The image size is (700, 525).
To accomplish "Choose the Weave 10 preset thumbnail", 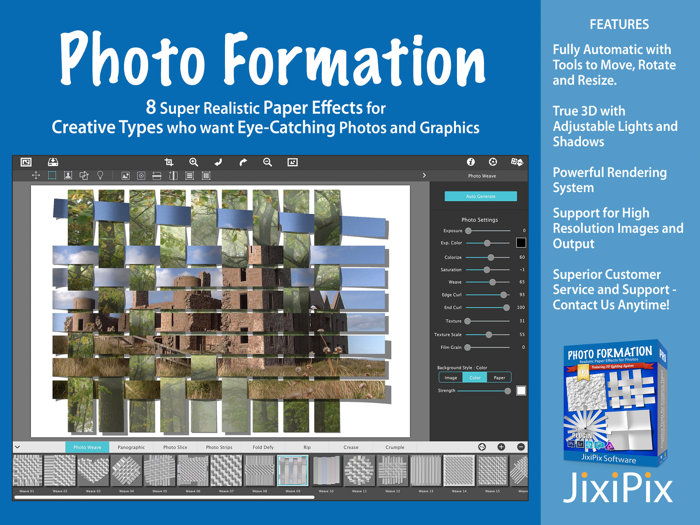I will (326, 471).
